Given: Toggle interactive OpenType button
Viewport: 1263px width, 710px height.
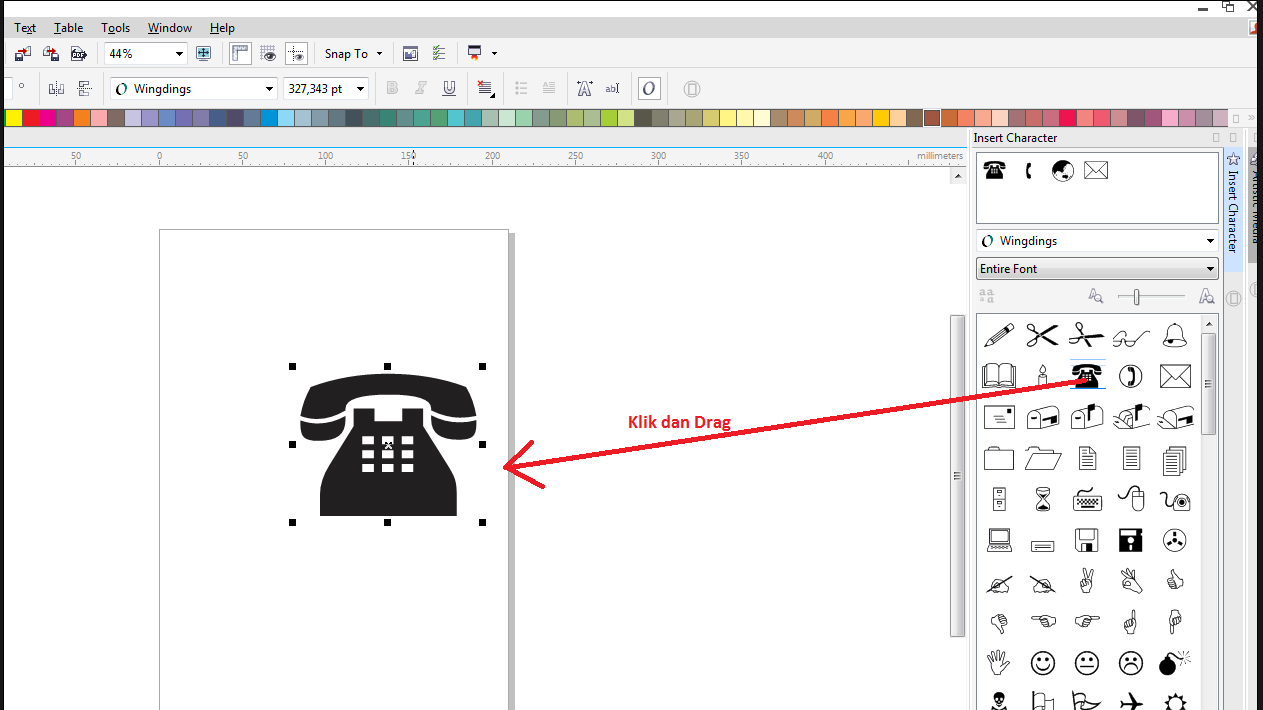Looking at the screenshot, I should 649,89.
